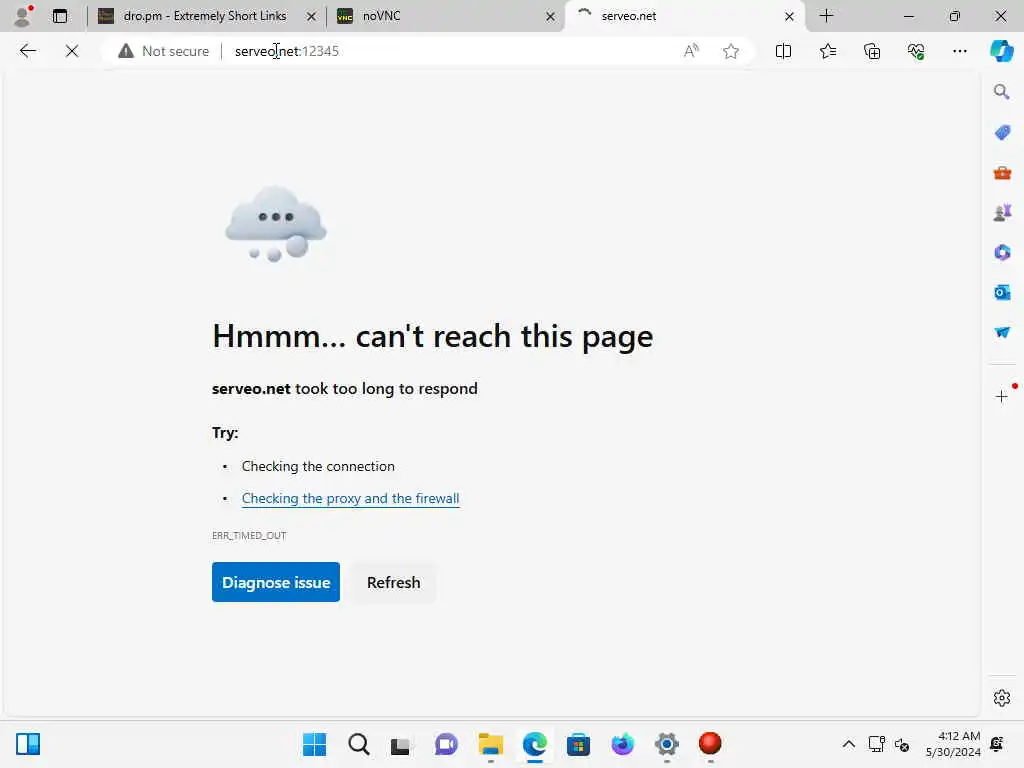The image size is (1024, 768).
Task: Open File Explorer on taskbar
Action: pyautogui.click(x=490, y=744)
